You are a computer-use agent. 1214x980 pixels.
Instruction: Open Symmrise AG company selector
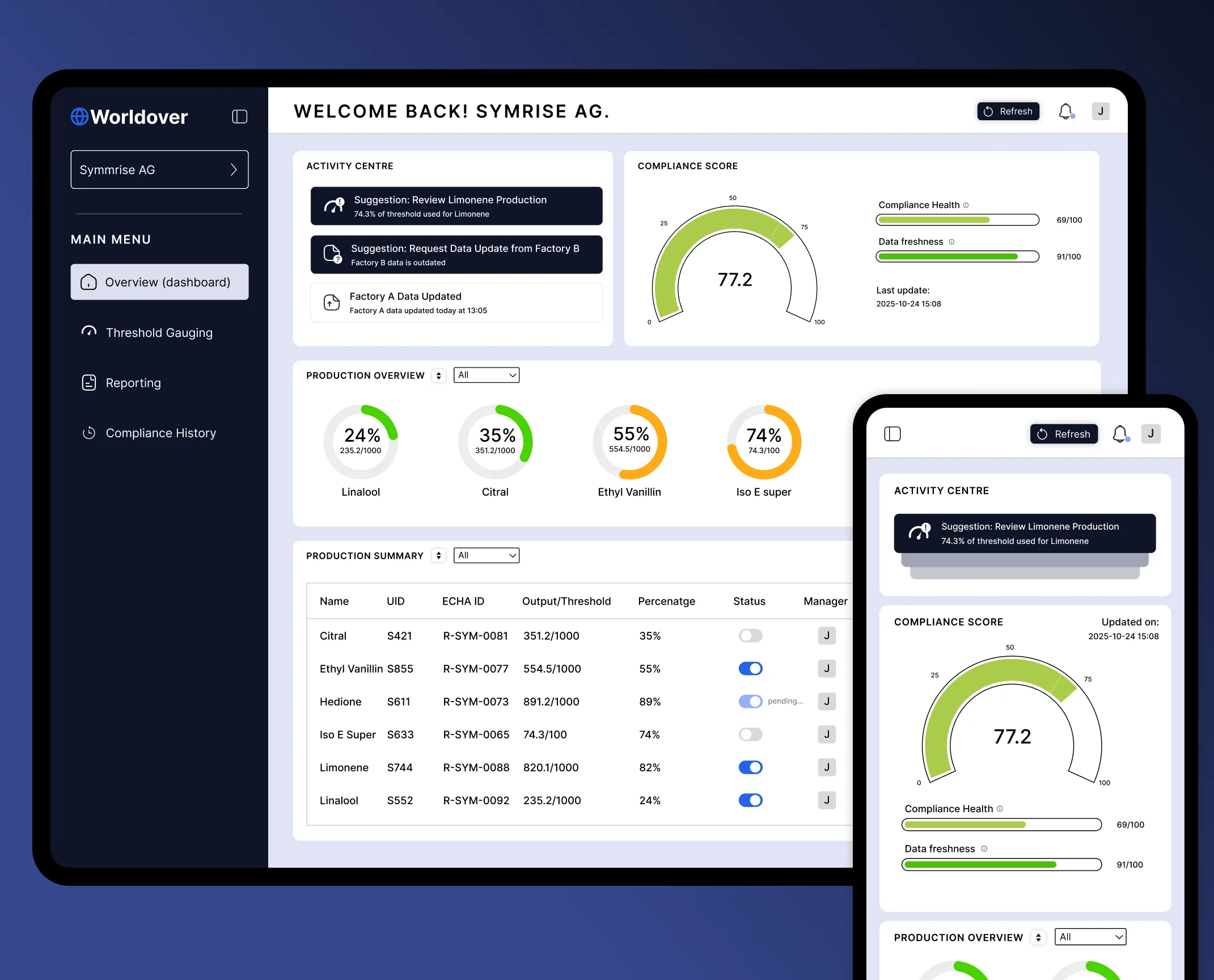click(x=159, y=170)
